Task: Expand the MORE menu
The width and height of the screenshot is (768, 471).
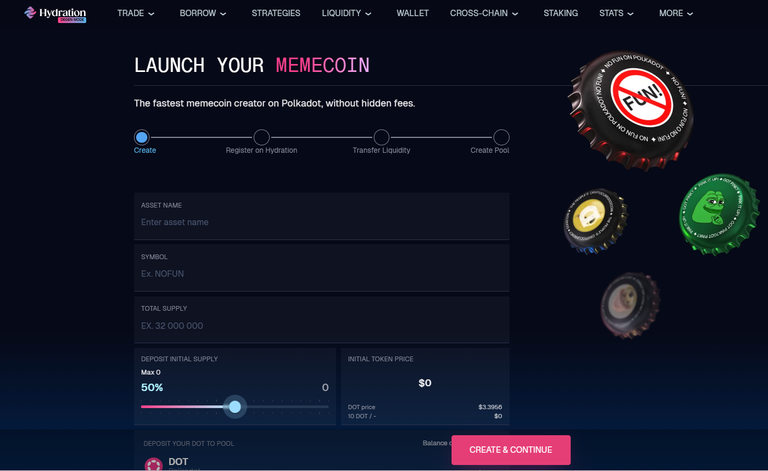Action: tap(676, 13)
